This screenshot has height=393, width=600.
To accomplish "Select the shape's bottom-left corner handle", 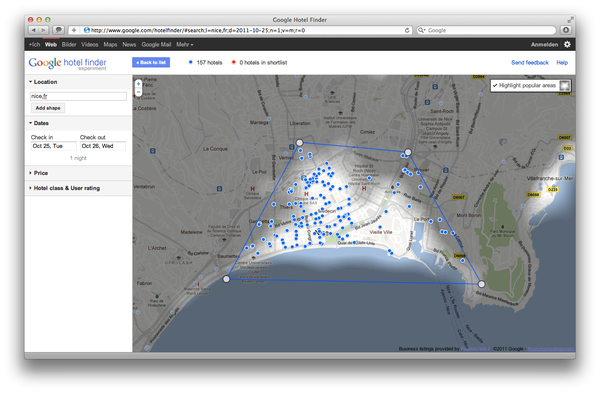I will click(x=226, y=279).
